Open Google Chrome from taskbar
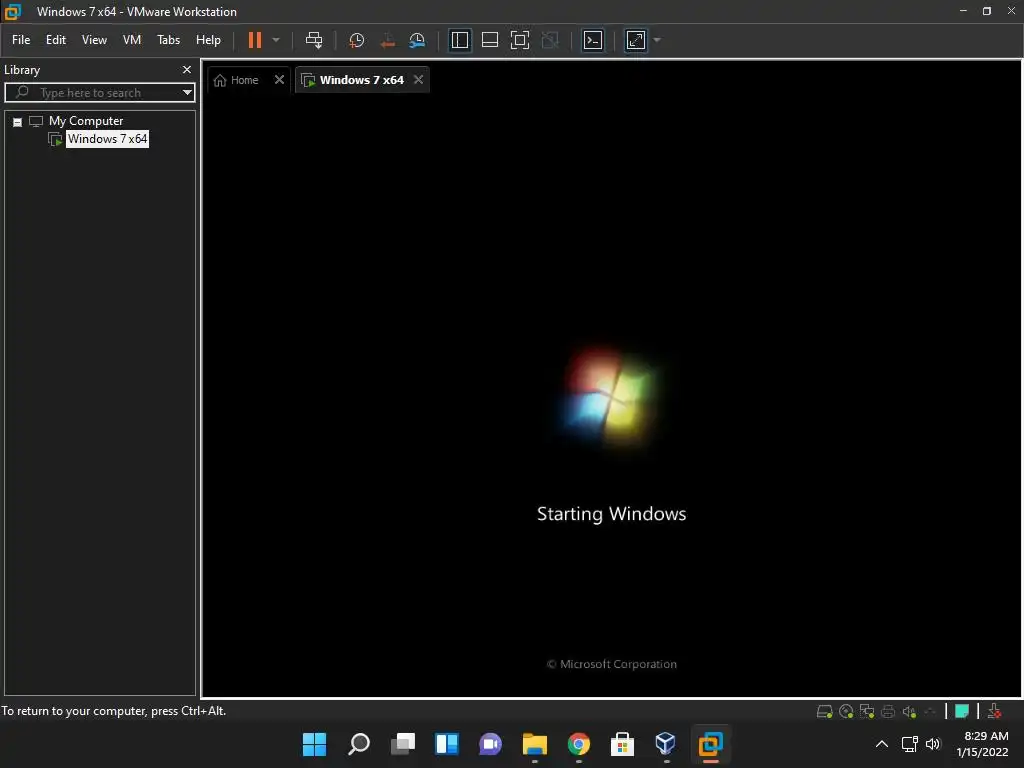Screen dimensions: 1024x768 coord(579,744)
